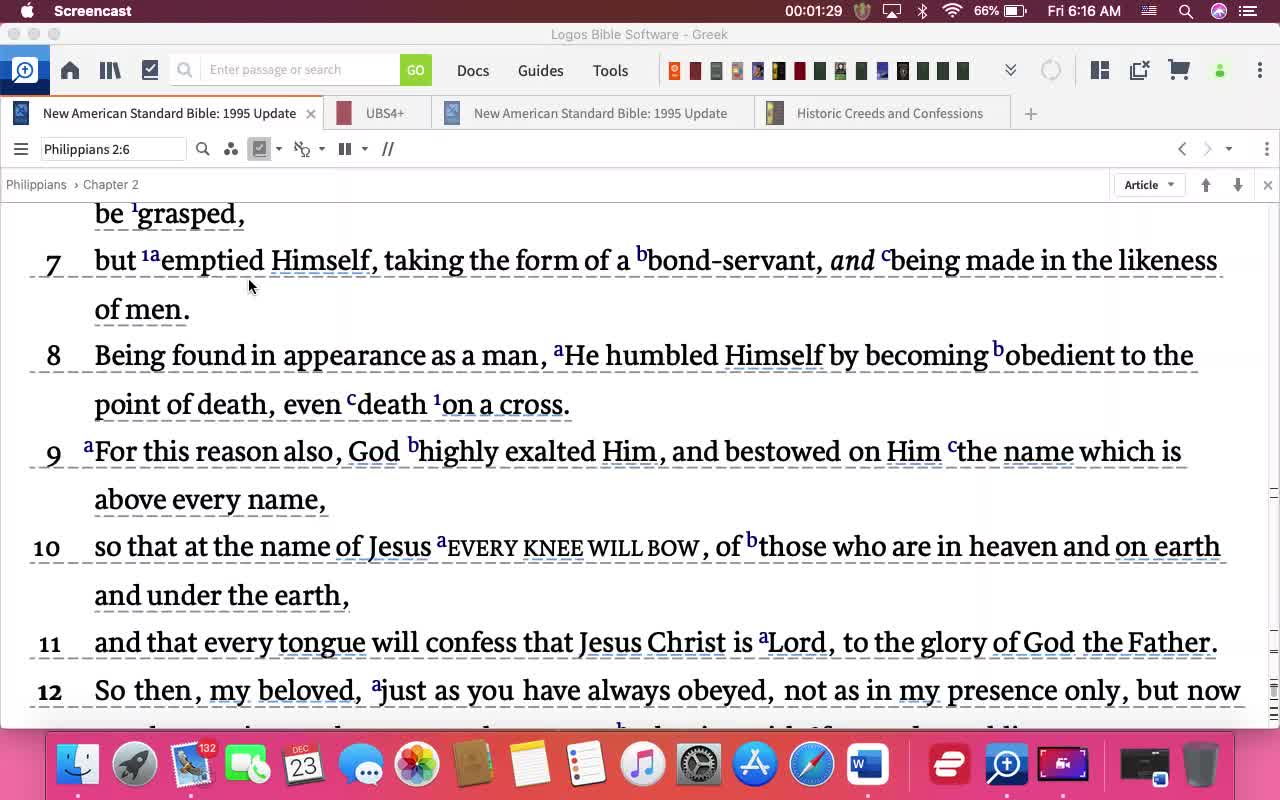Open the Layouts icon in the toolbar

coord(1100,70)
